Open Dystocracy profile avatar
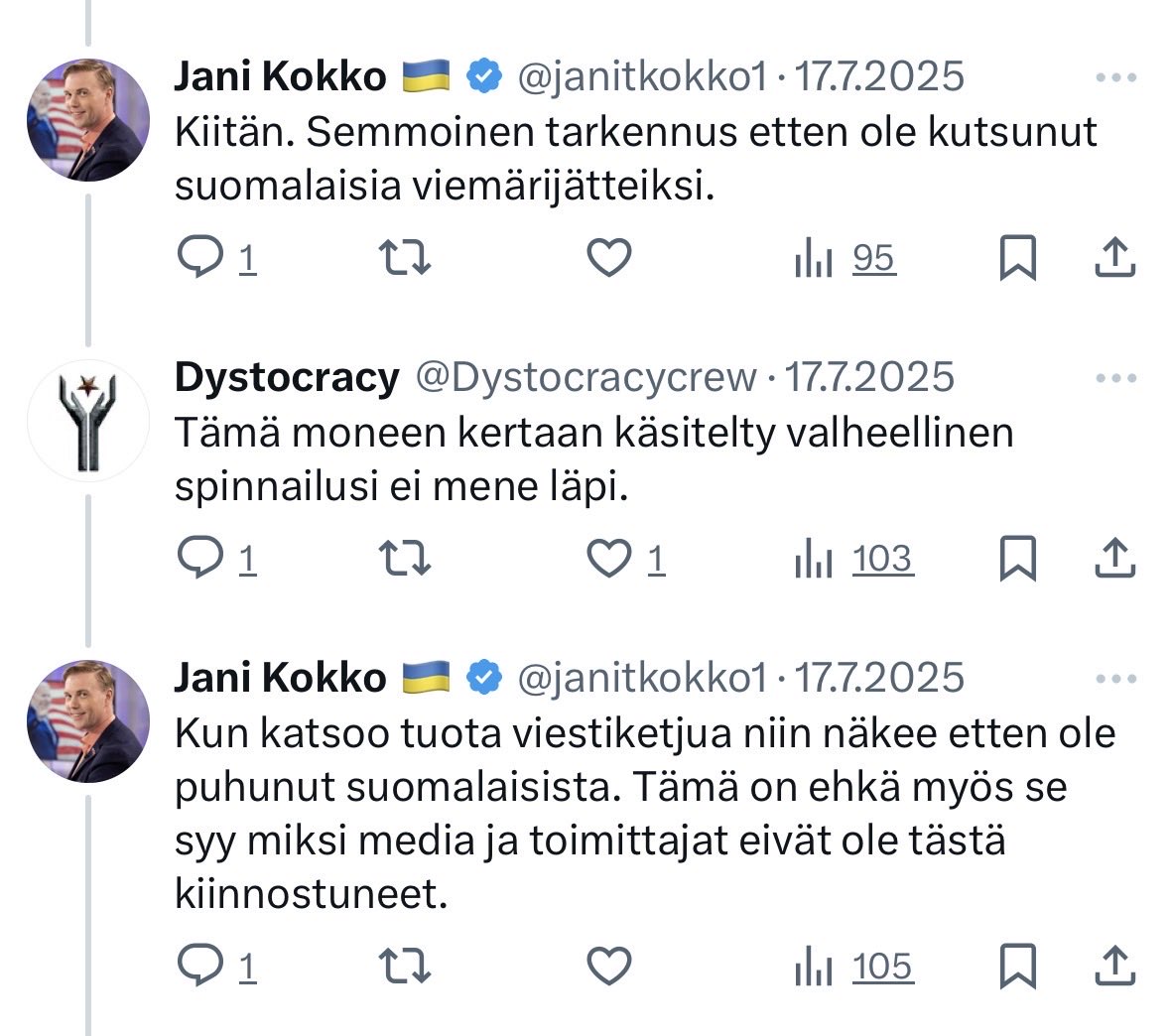The image size is (1170, 1036). [x=88, y=422]
